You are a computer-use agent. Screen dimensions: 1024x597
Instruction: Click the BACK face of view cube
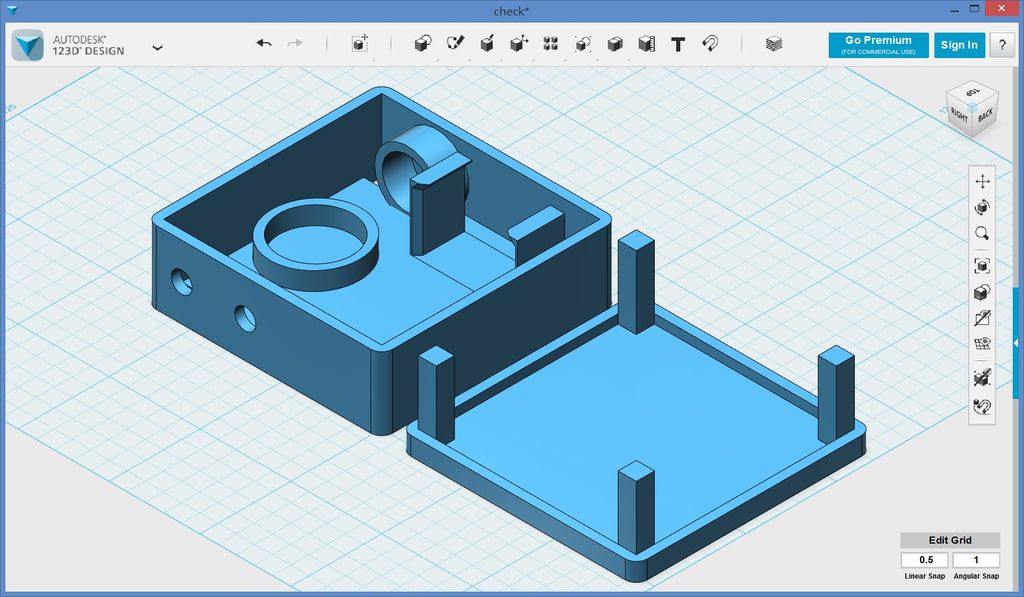click(x=985, y=116)
